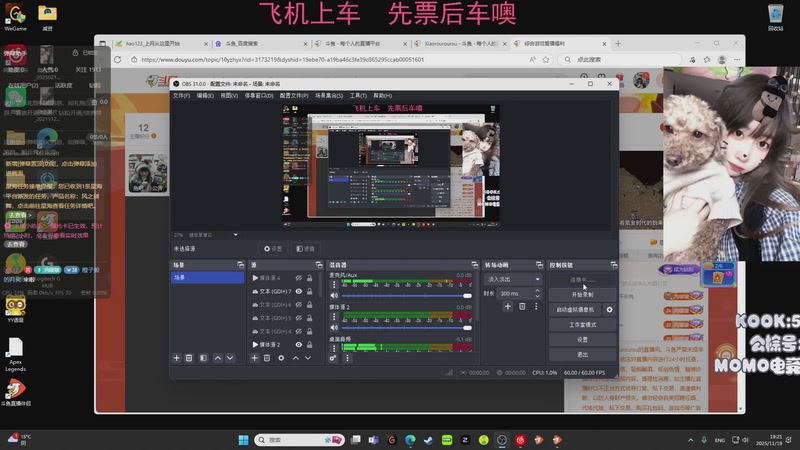Add a new scene transition
The width and height of the screenshot is (800, 450).
tap(508, 306)
